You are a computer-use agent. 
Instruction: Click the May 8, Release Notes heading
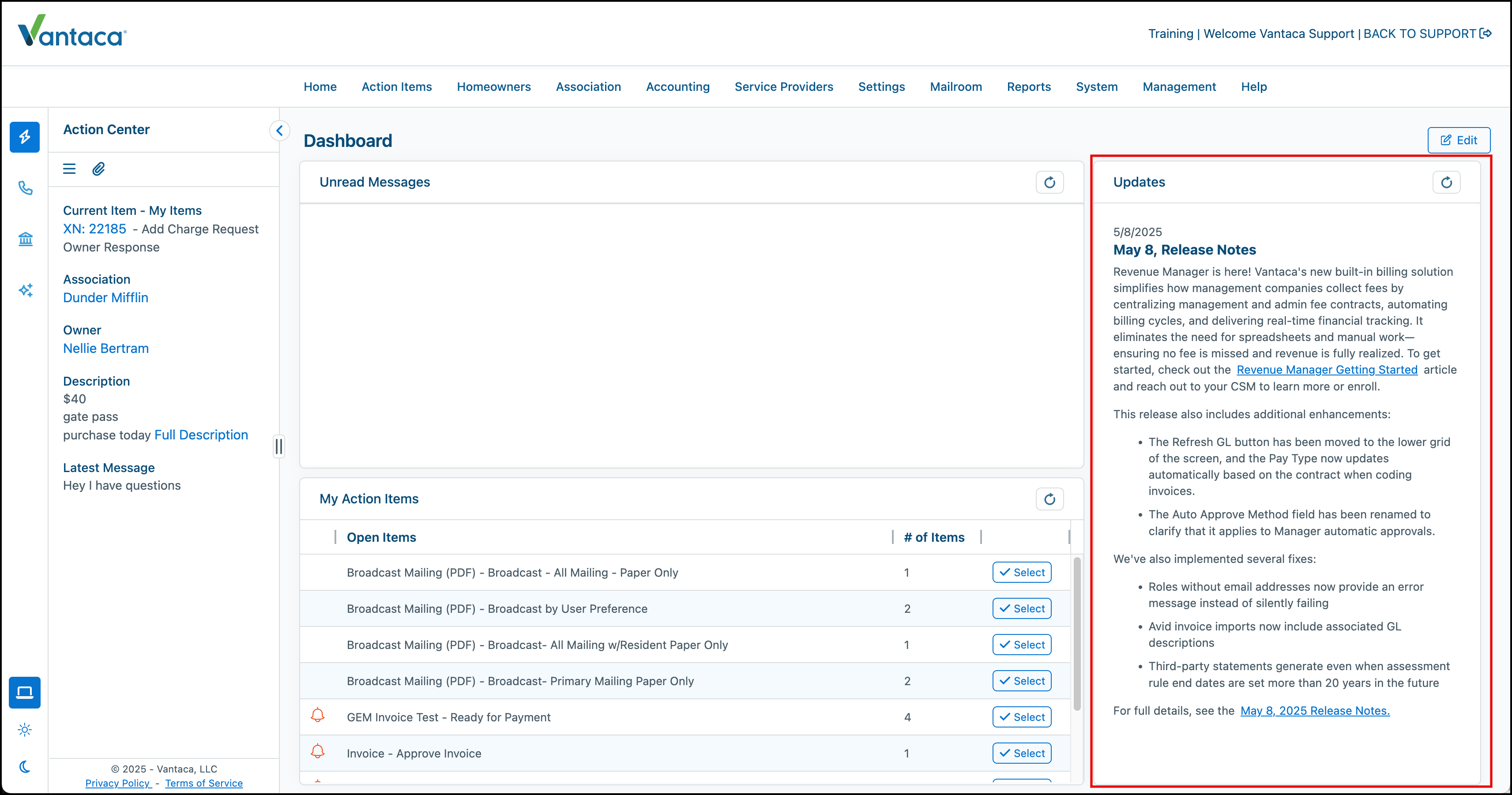coord(1185,250)
